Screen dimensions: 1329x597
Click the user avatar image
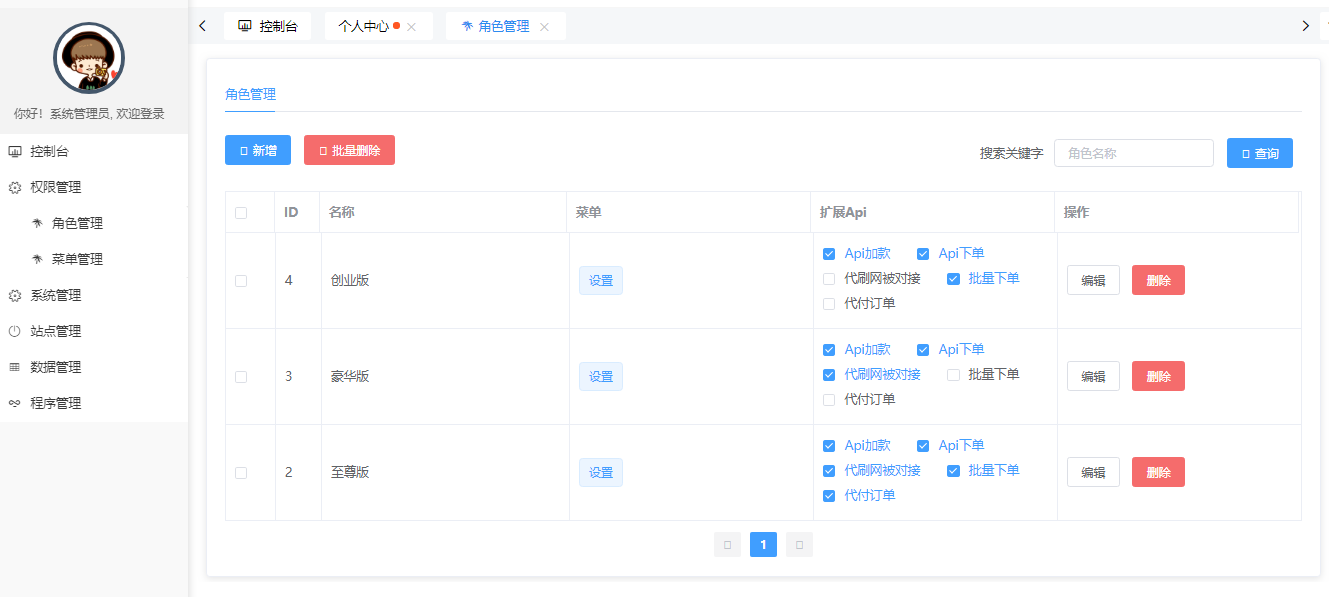tap(88, 58)
